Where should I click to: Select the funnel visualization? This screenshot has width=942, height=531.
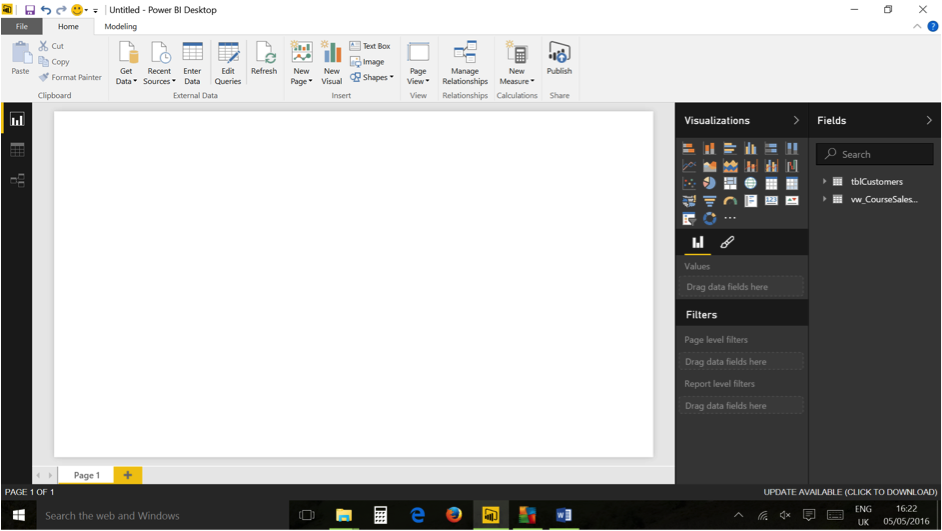coord(710,201)
